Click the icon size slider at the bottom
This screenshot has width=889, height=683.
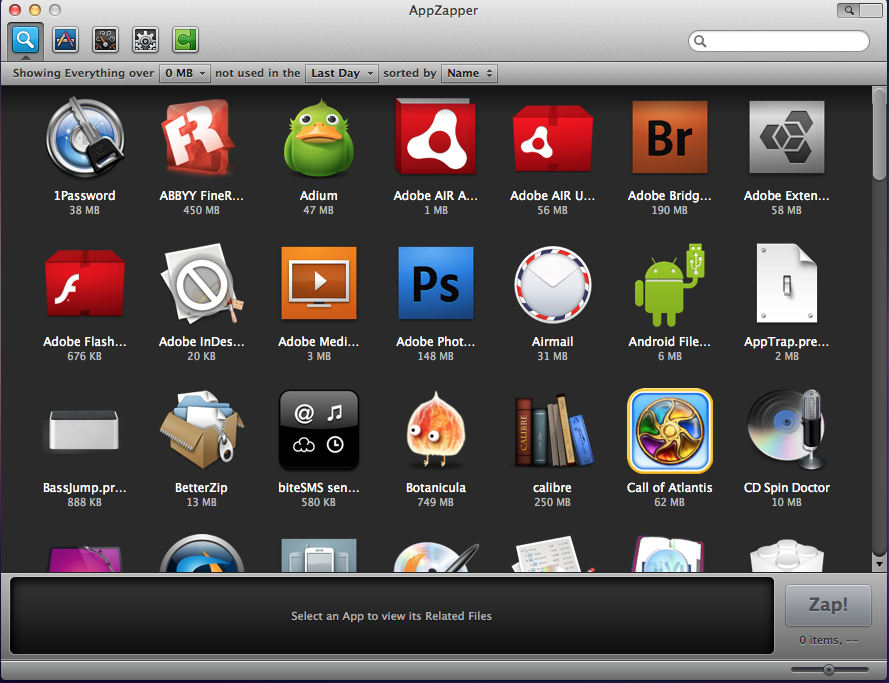point(829,669)
